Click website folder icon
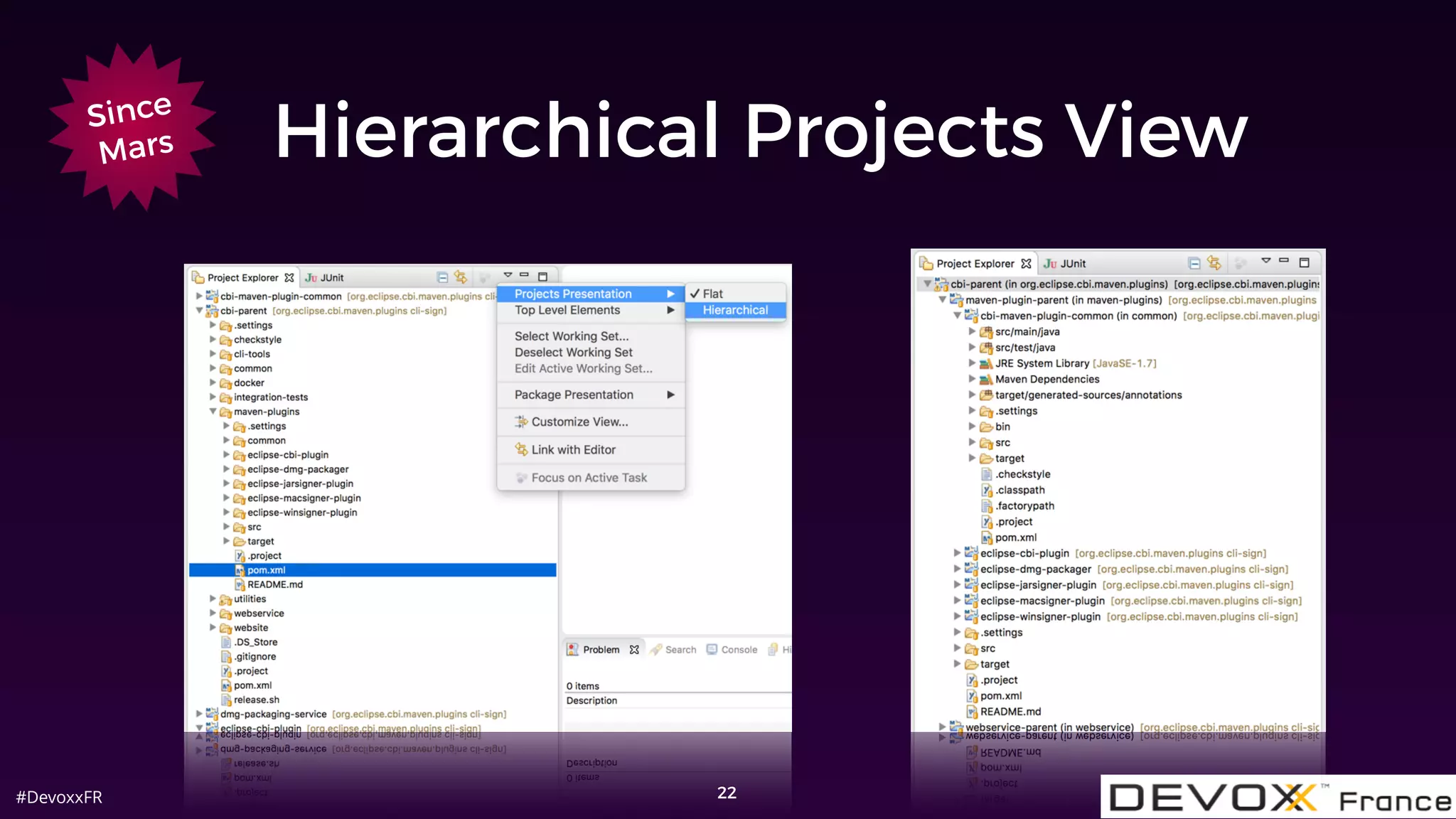 [226, 628]
